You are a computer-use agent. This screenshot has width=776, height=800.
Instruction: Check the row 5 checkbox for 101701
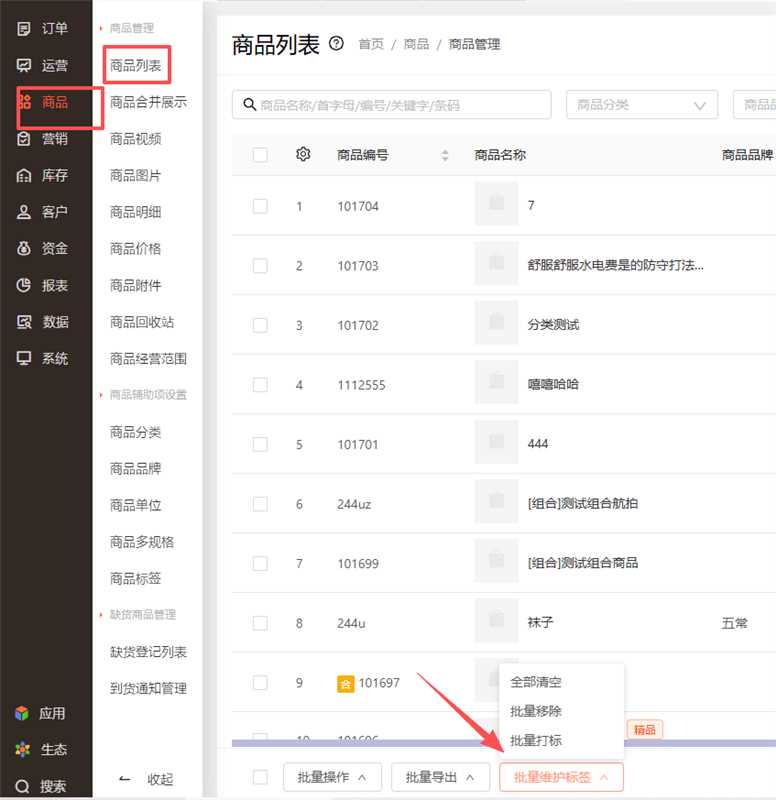260,444
